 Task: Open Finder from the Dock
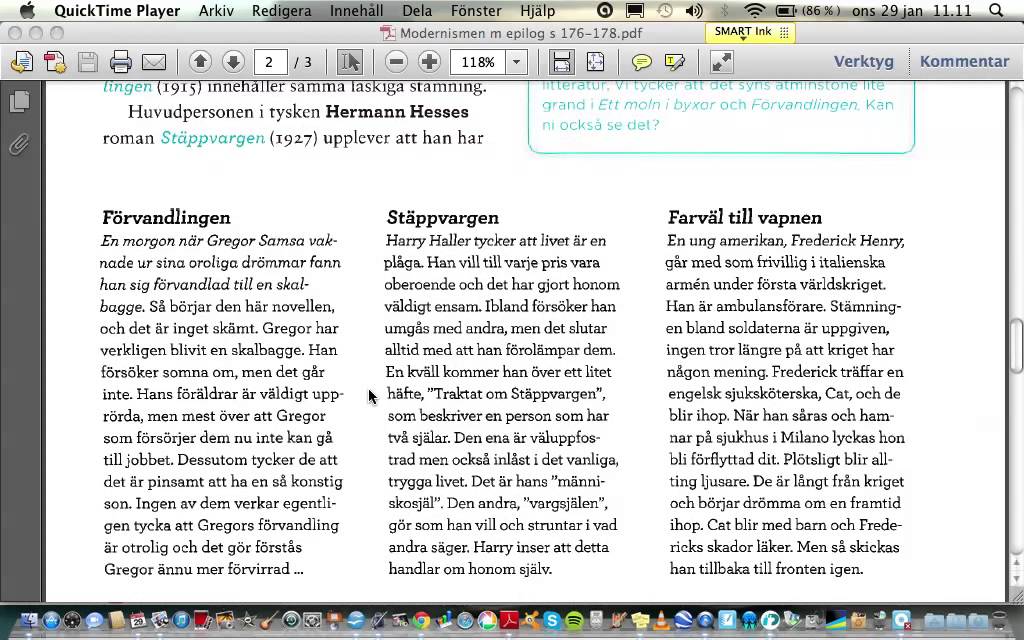click(29, 620)
